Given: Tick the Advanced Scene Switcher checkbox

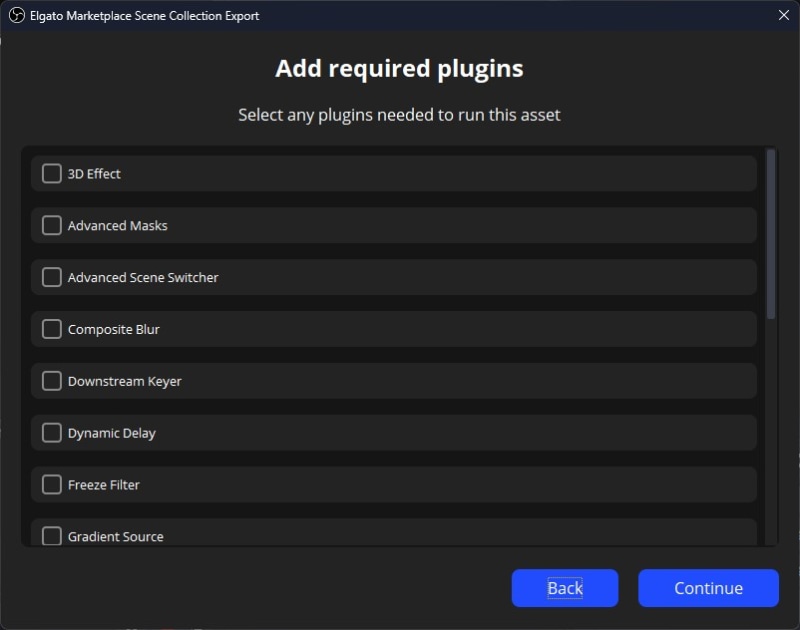Looking at the screenshot, I should [x=52, y=277].
